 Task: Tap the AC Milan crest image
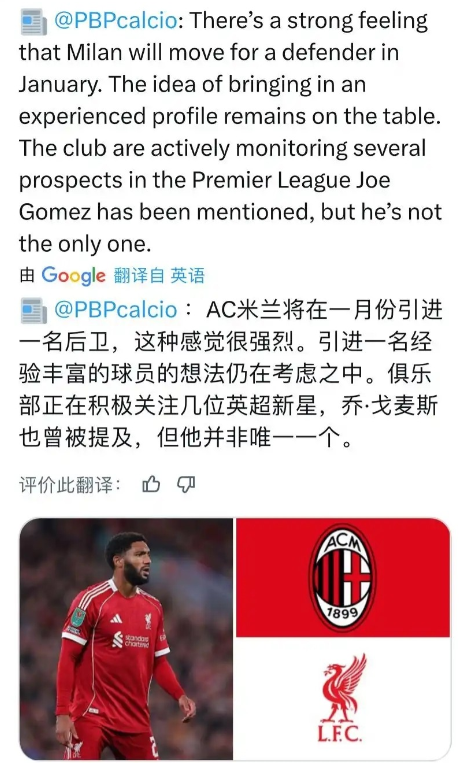click(342, 578)
